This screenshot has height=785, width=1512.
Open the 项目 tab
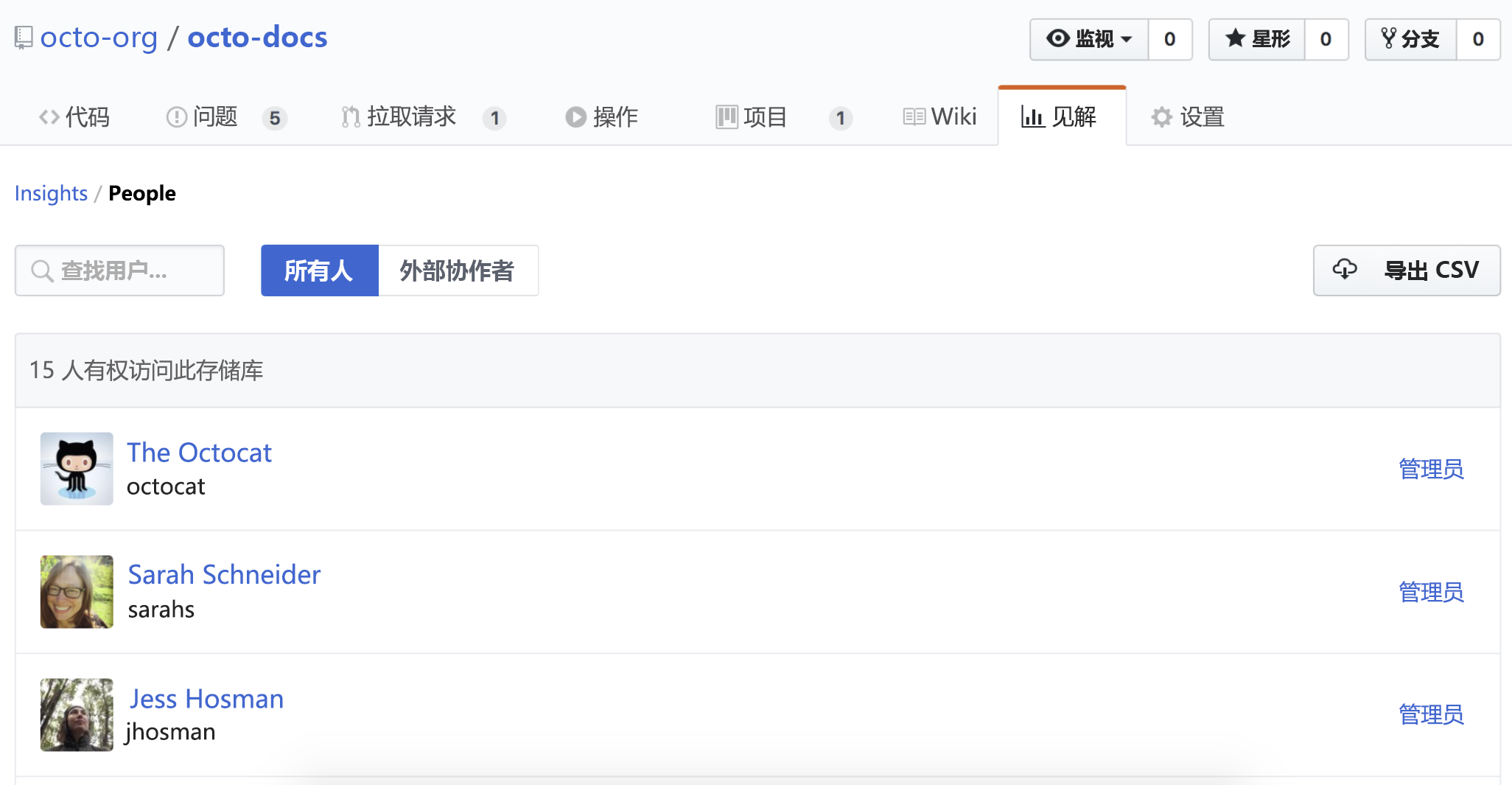764,116
